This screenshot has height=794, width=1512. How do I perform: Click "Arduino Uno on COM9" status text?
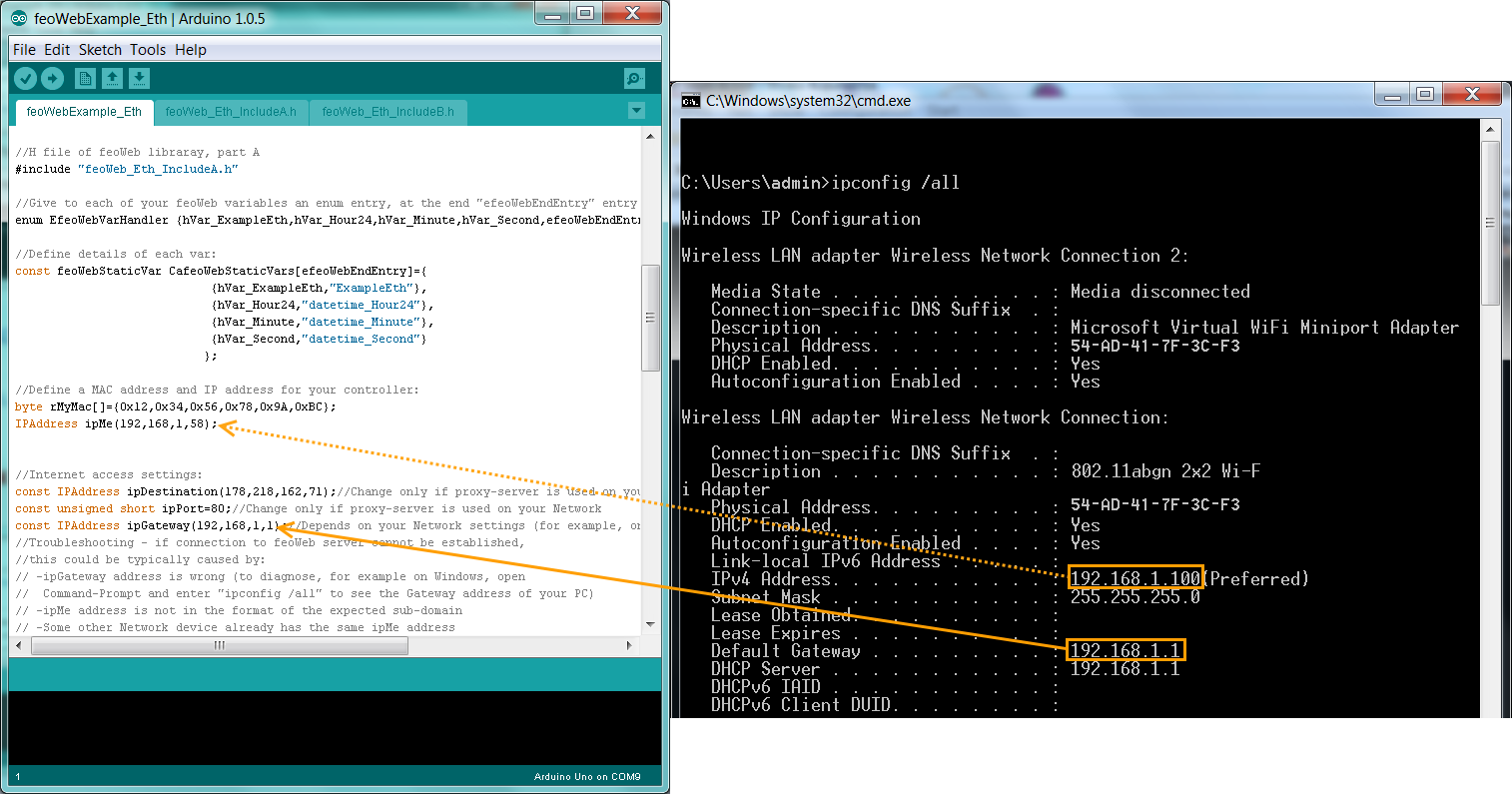[x=587, y=776]
